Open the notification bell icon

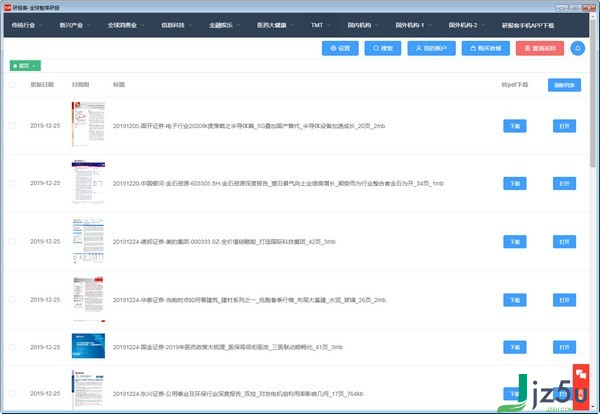tap(577, 48)
